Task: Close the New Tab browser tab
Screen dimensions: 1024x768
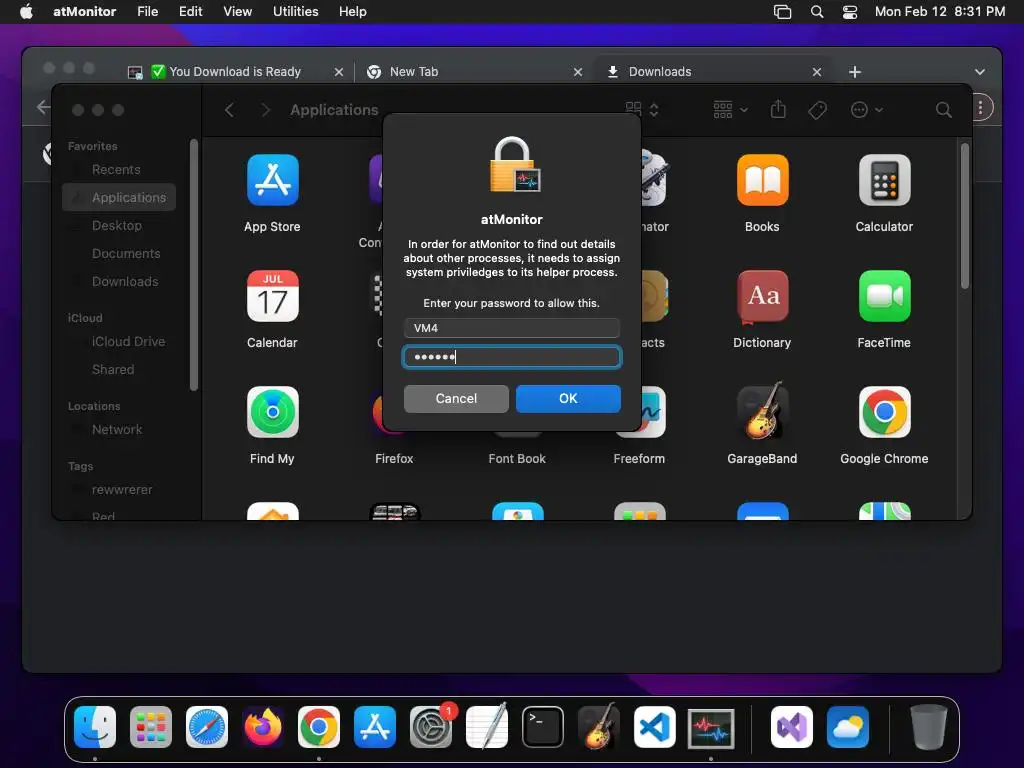Action: click(x=578, y=72)
